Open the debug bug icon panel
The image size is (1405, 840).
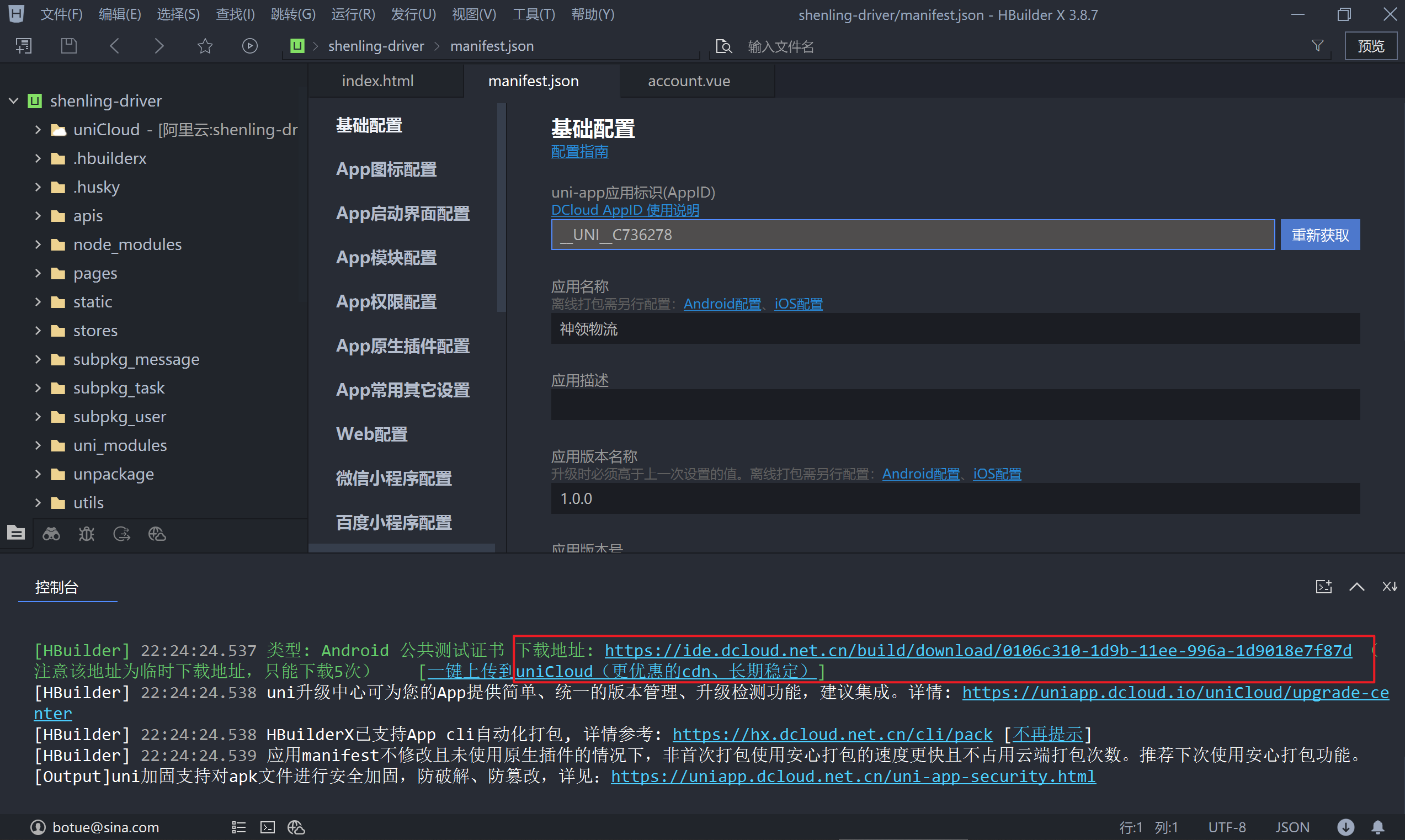click(x=87, y=534)
